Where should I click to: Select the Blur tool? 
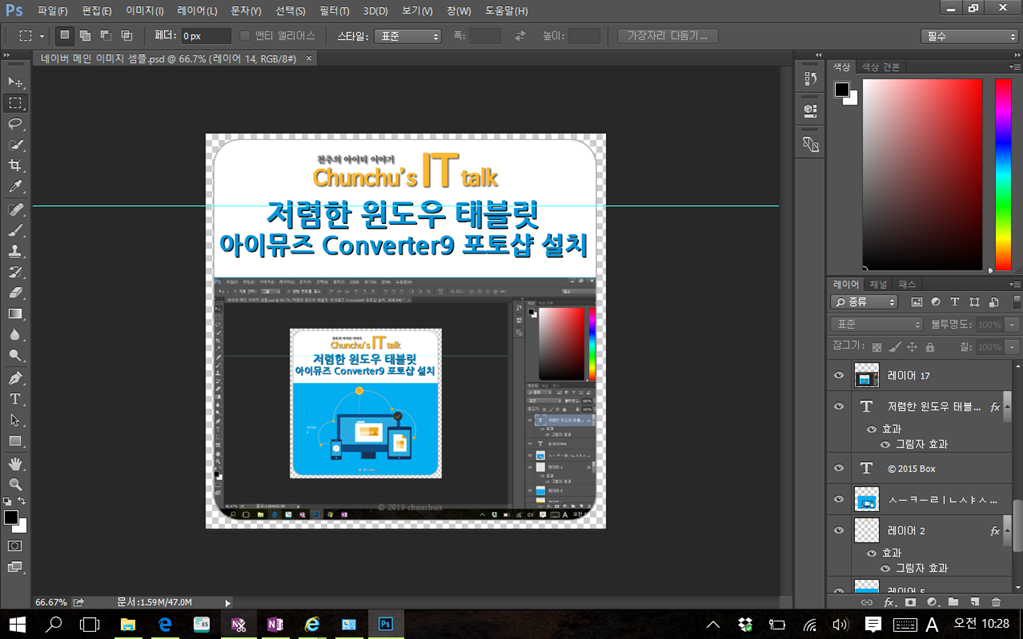point(15,335)
